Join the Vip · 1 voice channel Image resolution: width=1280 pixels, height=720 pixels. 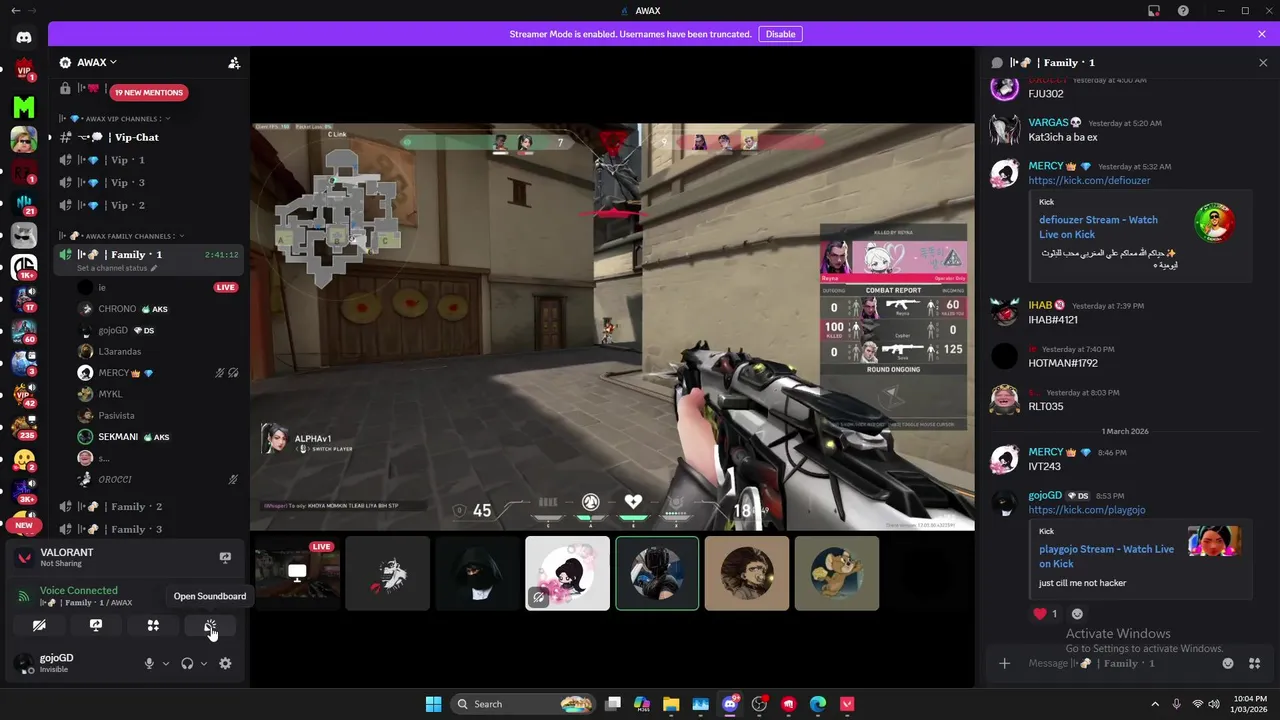pos(147,160)
